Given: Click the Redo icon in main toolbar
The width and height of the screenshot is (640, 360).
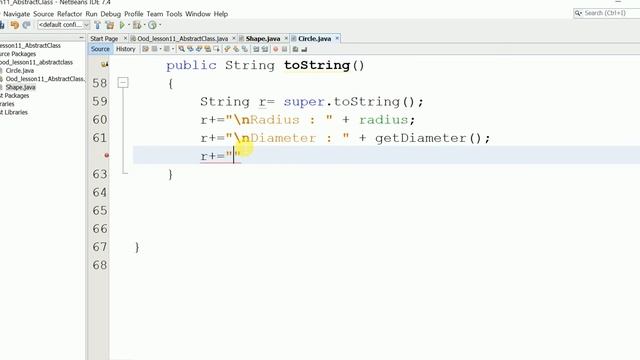Looking at the screenshot, I should [27, 25].
